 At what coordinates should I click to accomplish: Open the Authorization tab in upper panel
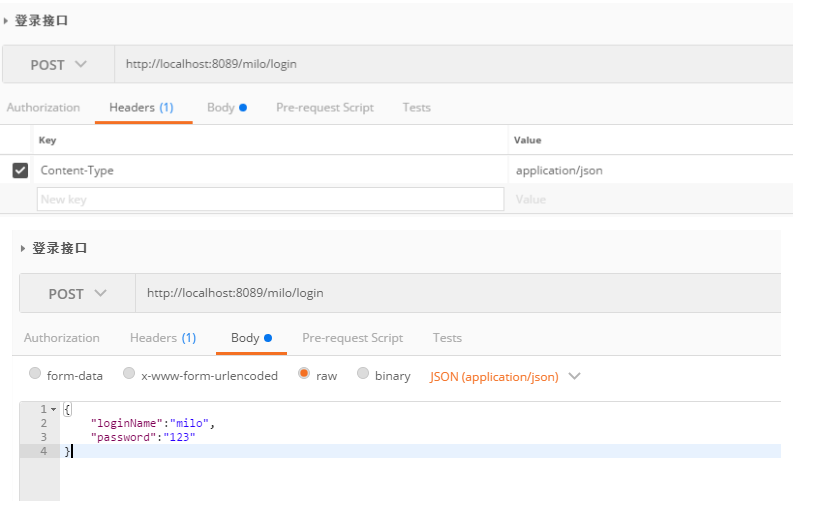(43, 107)
